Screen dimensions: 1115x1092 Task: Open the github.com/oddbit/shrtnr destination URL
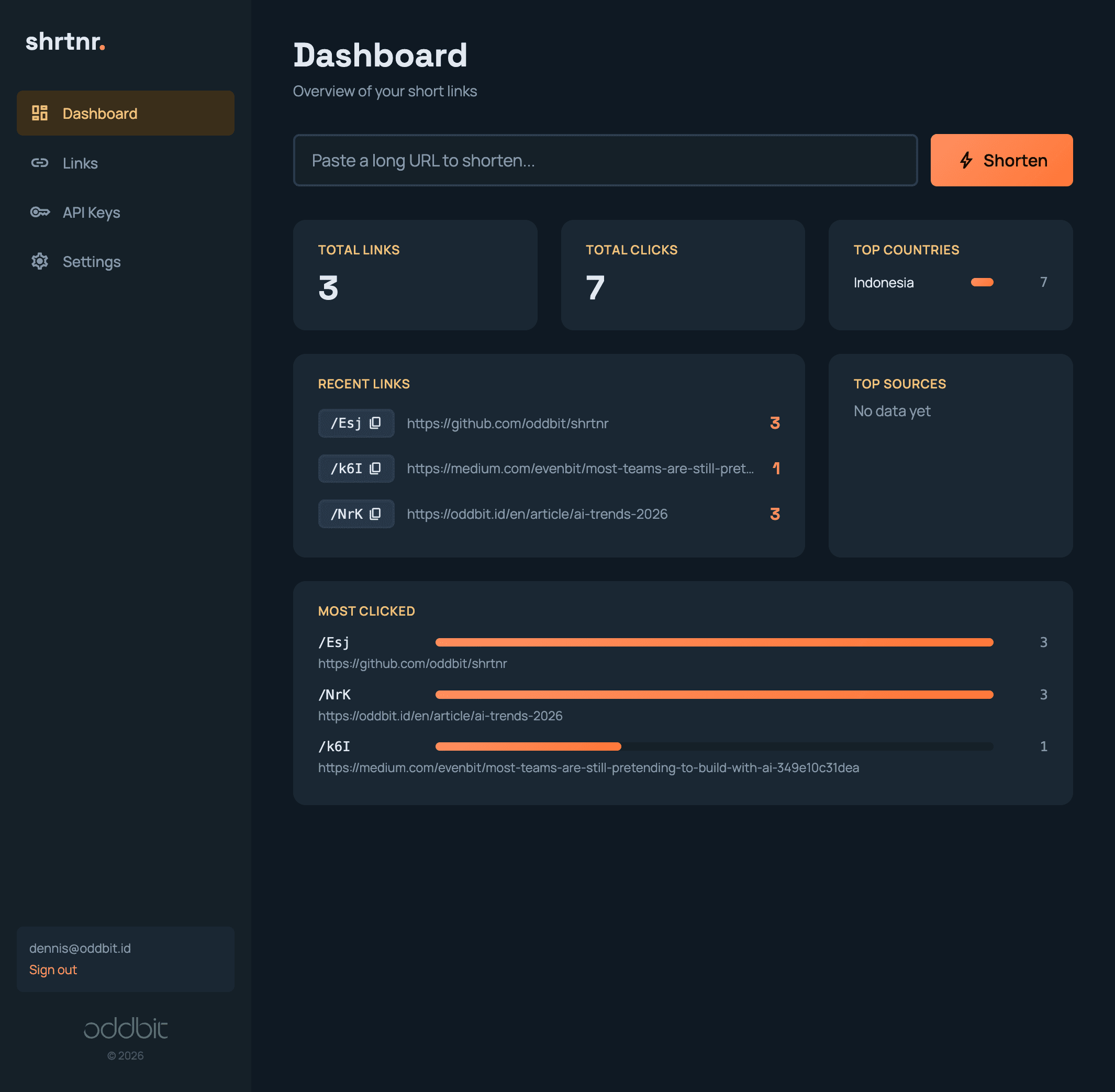click(507, 424)
